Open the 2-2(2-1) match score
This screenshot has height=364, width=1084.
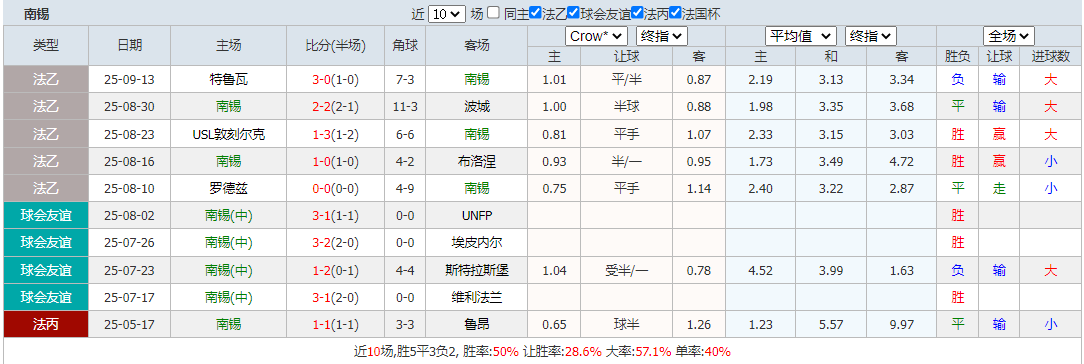[x=336, y=106]
